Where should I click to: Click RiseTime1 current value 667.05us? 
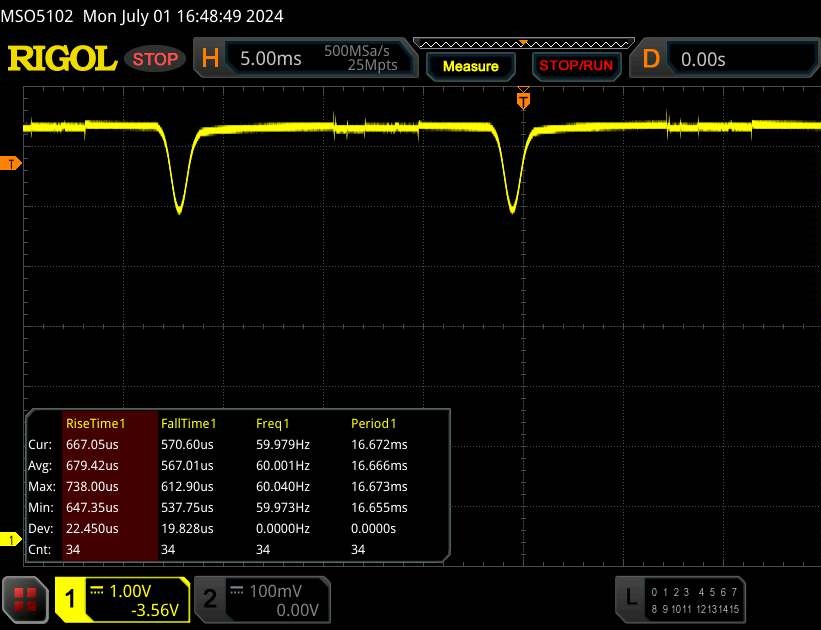(92, 445)
